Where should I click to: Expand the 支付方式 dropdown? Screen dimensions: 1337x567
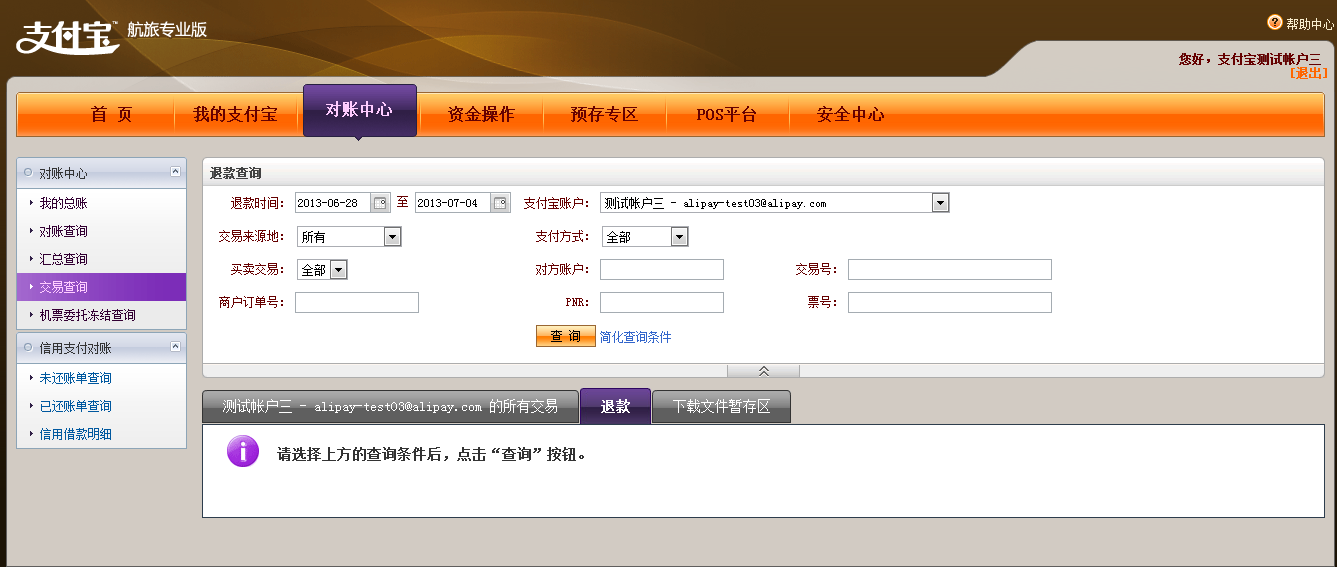click(x=679, y=237)
